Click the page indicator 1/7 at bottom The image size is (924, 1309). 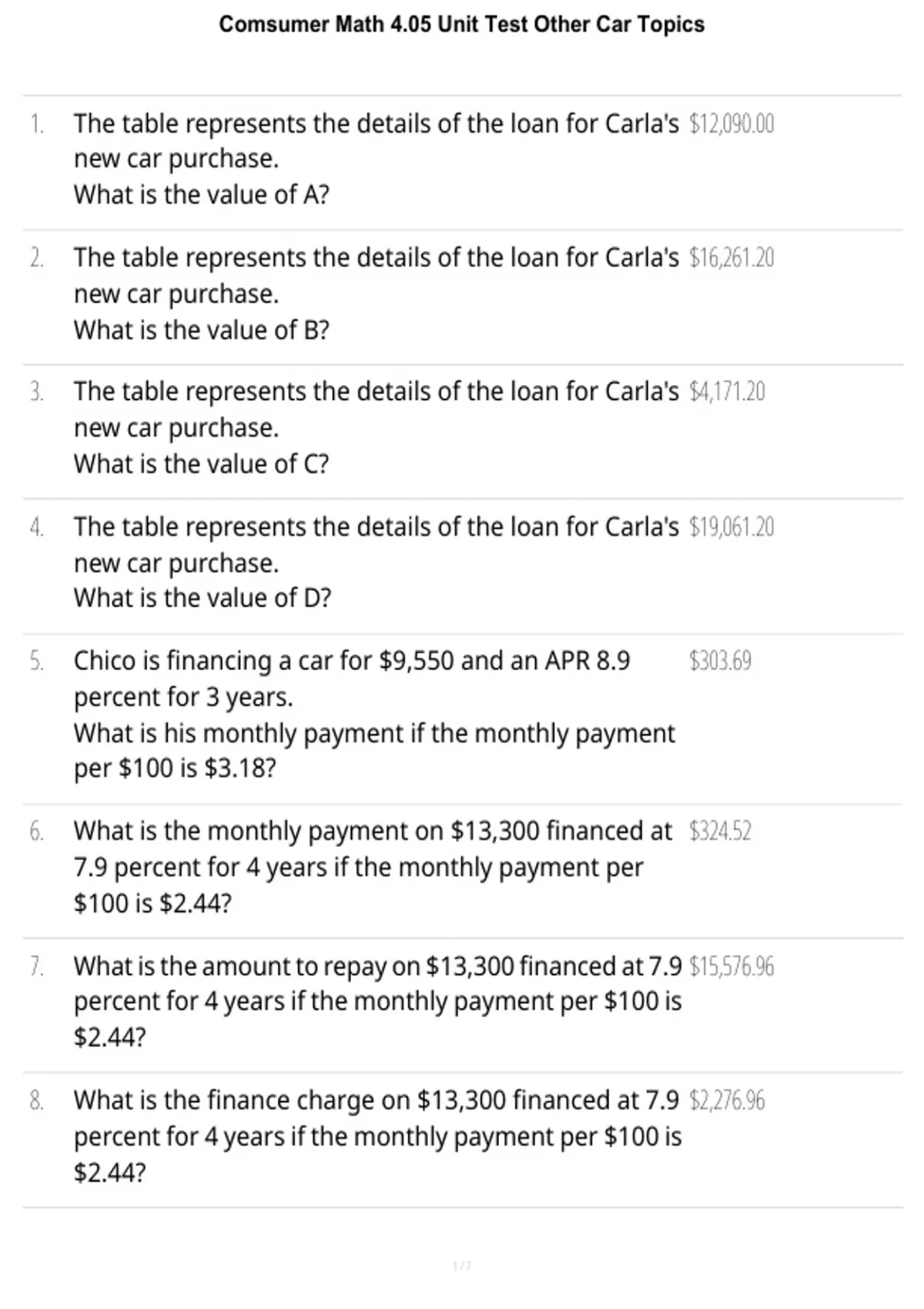(x=462, y=1267)
